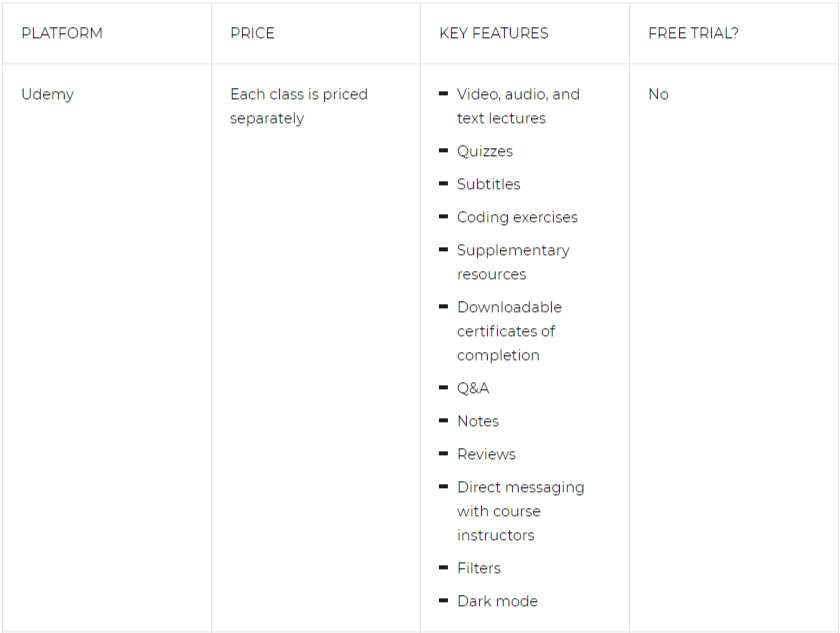Click the bullet next to Notes
Screen dimensions: 840x633
443,421
